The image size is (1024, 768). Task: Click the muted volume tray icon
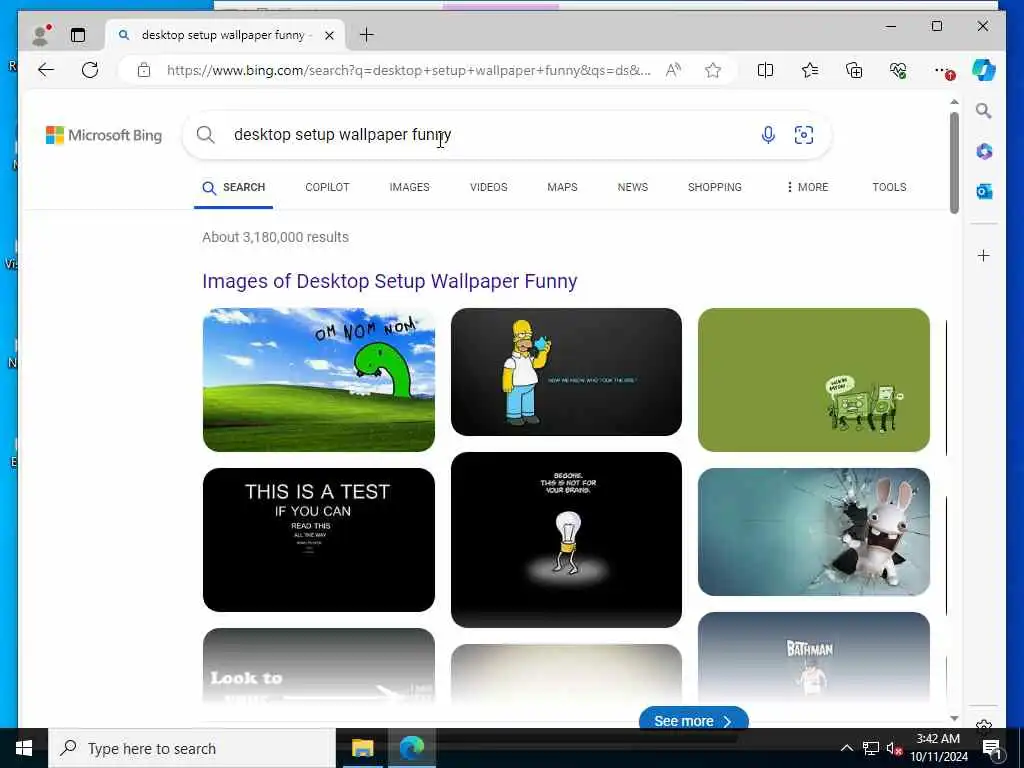coord(893,748)
